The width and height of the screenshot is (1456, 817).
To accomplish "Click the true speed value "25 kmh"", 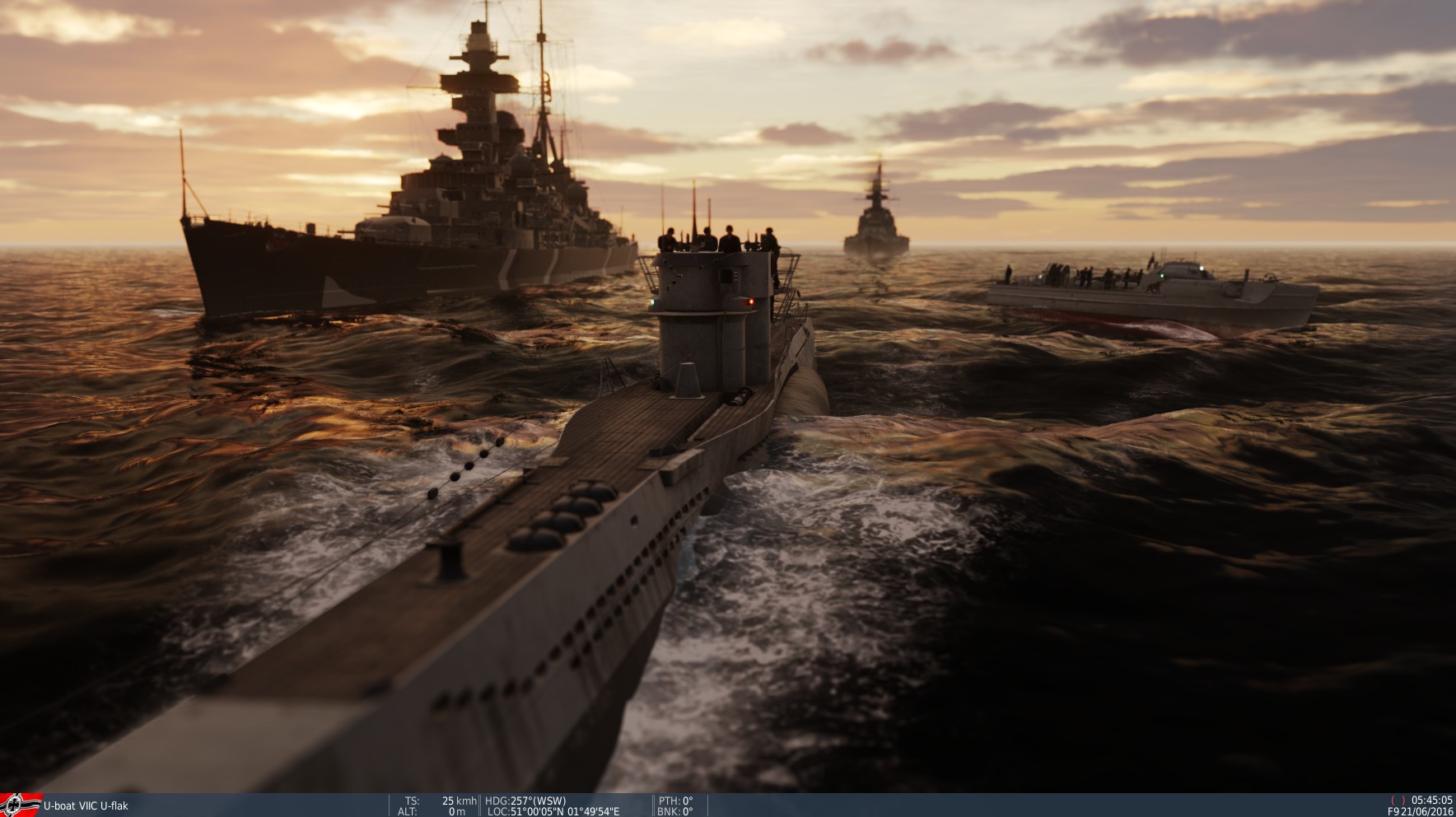I will click(459, 801).
